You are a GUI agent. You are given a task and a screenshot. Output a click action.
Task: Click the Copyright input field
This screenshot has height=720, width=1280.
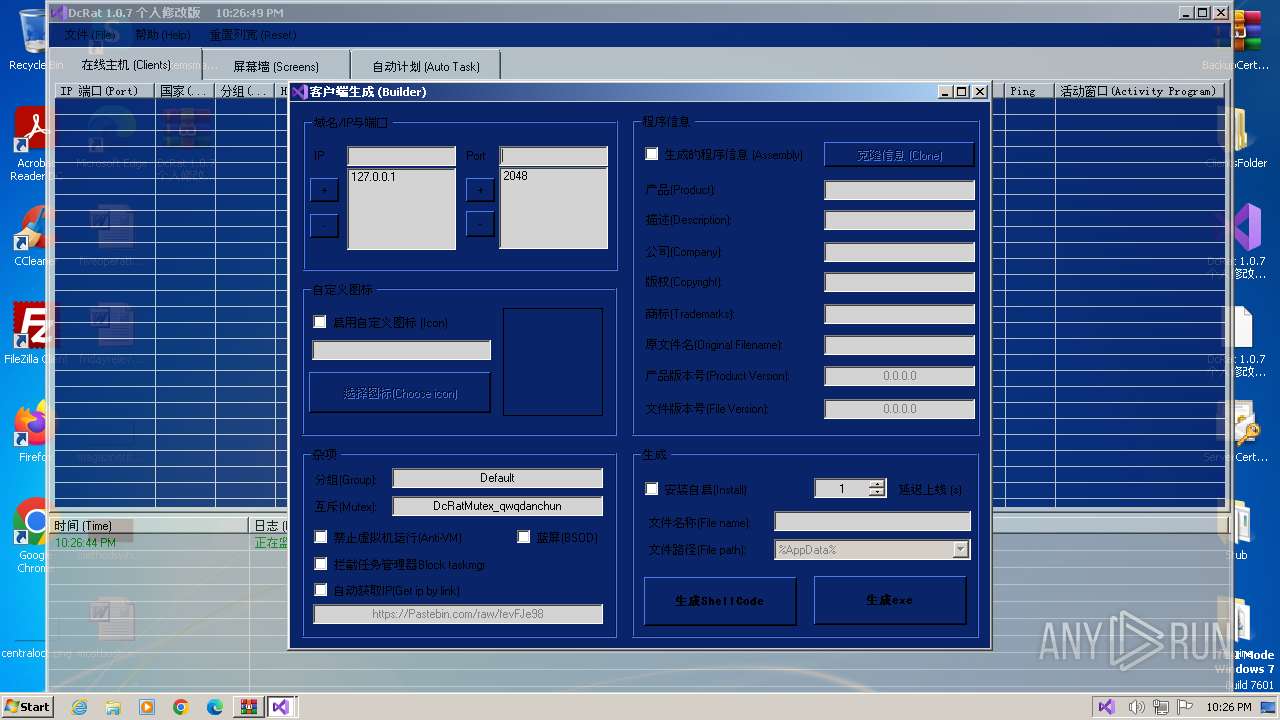[x=899, y=283]
